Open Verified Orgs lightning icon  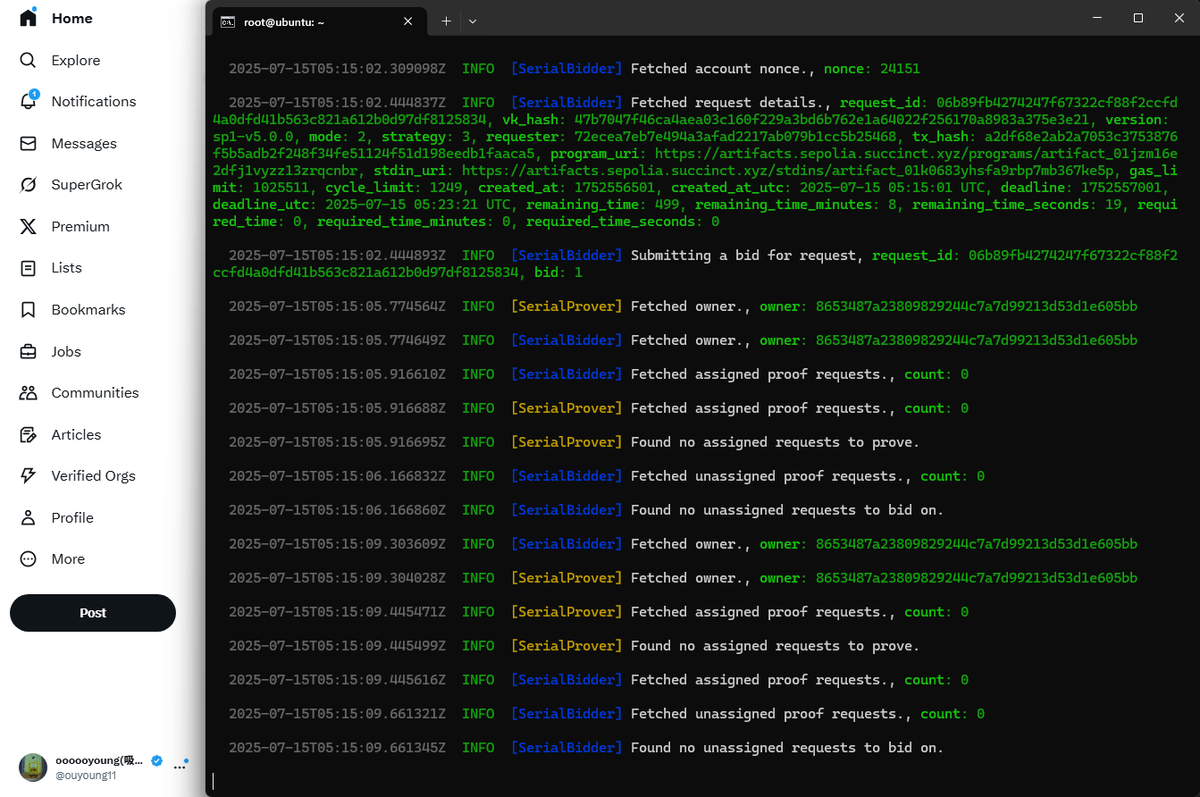[28, 476]
